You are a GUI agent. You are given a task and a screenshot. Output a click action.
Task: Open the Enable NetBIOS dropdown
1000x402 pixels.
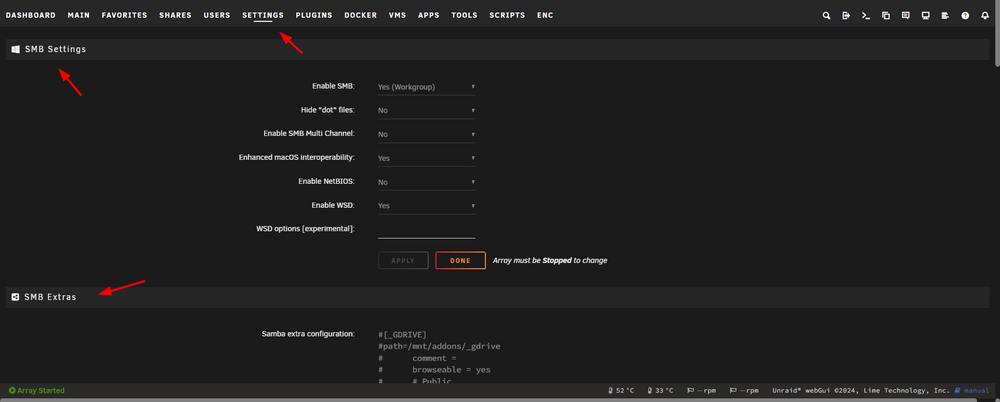427,182
